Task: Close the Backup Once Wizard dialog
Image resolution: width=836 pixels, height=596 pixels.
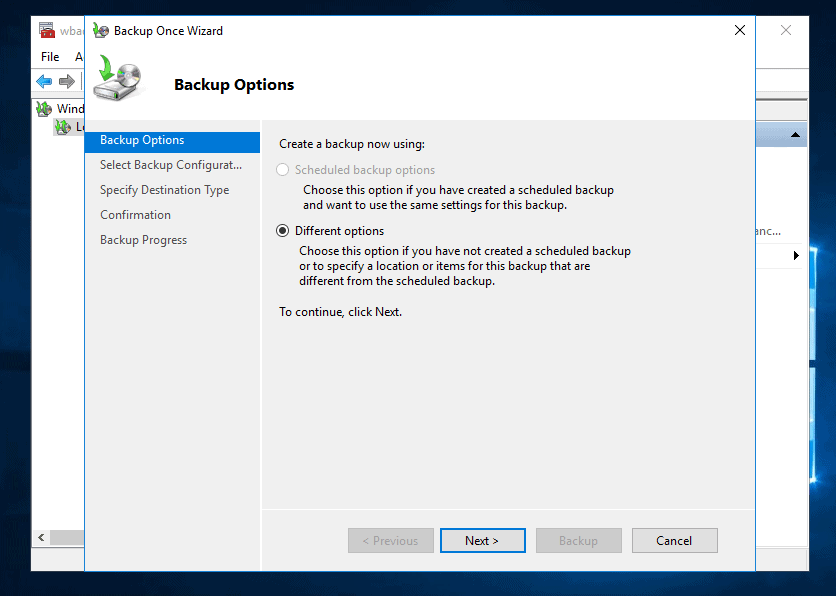Action: click(x=740, y=31)
